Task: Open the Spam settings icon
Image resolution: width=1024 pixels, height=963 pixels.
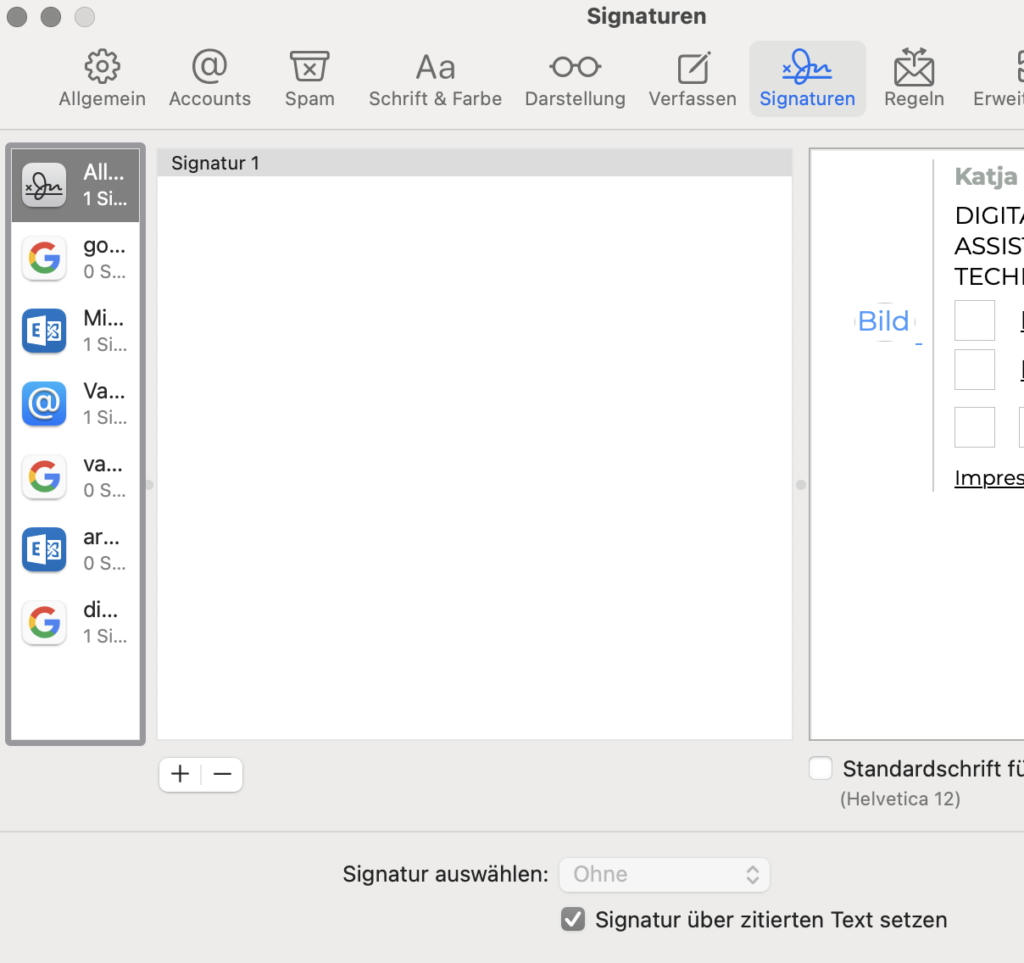Action: click(310, 68)
